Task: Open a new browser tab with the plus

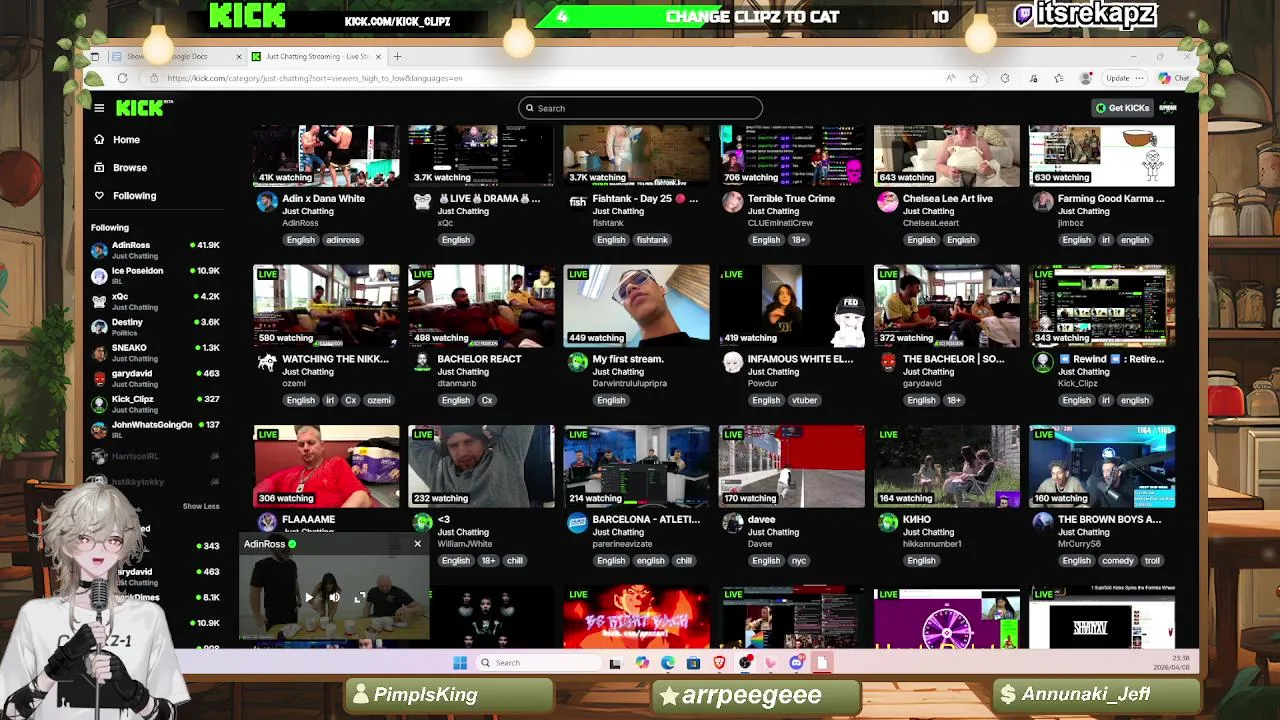Action: click(397, 56)
